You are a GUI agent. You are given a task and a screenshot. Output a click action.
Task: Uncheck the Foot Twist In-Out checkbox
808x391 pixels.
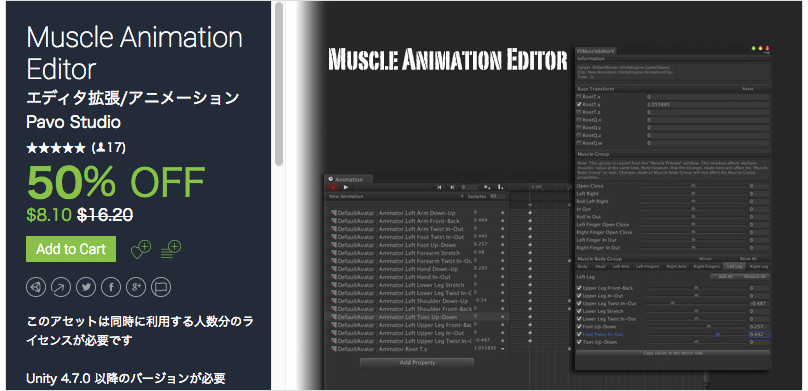point(579,334)
